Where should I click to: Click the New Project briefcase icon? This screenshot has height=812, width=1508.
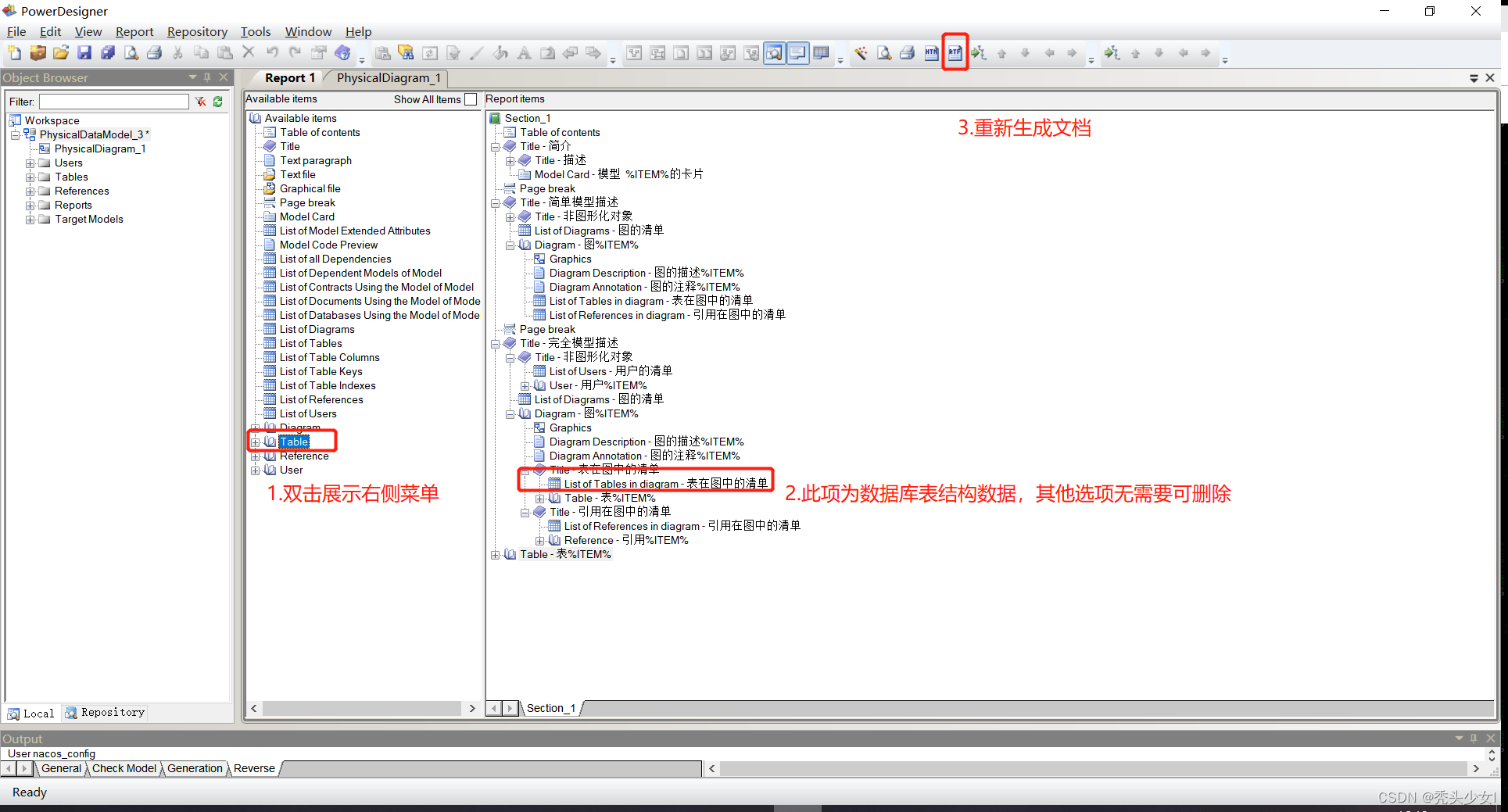tap(38, 53)
